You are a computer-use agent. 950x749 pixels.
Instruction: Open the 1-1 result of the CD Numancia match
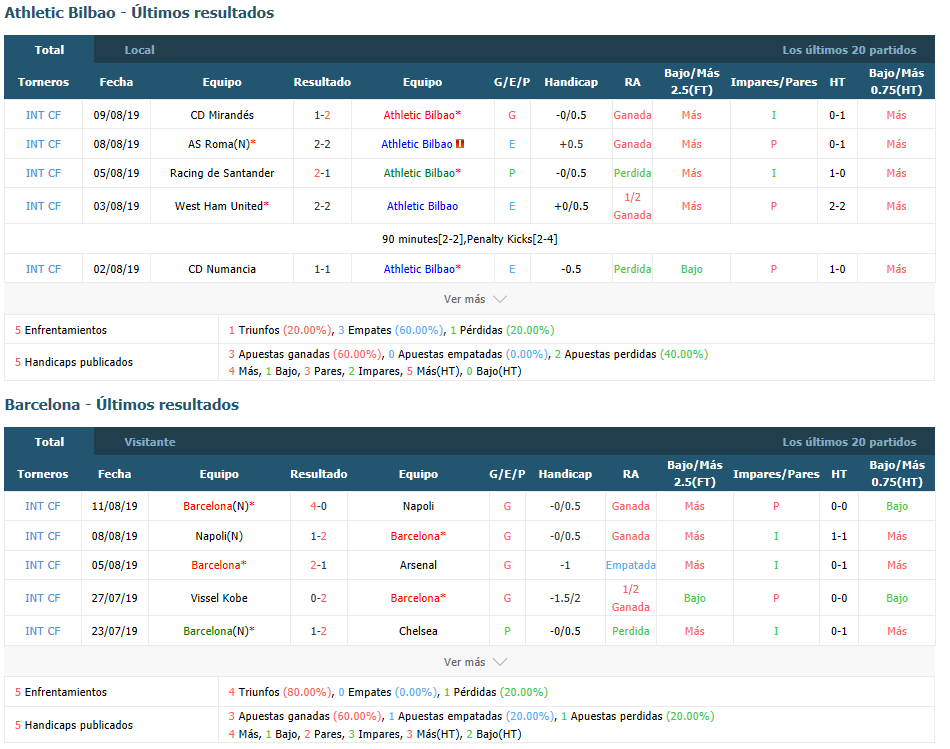(322, 269)
